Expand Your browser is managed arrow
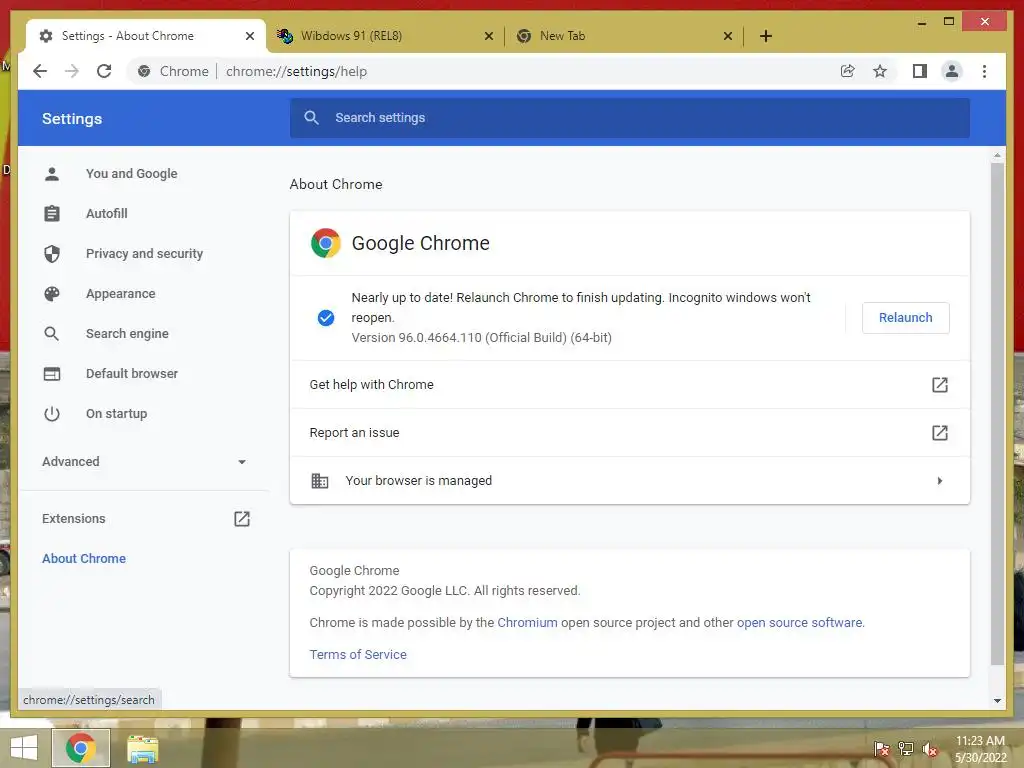1024x768 pixels. [x=940, y=481]
